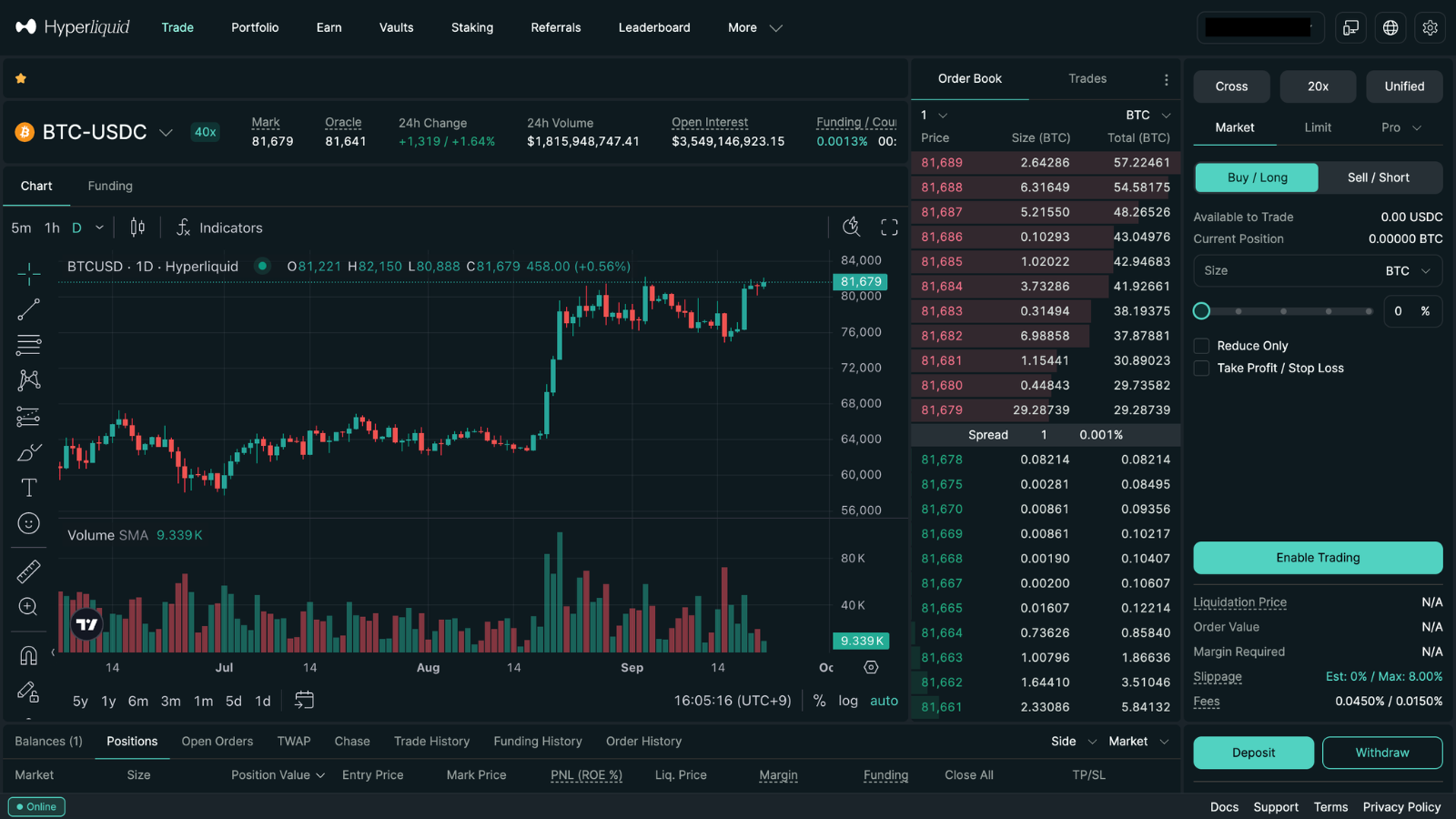This screenshot has height=819, width=1456.
Task: Enter fullscreen chart mode
Action: coord(889,227)
